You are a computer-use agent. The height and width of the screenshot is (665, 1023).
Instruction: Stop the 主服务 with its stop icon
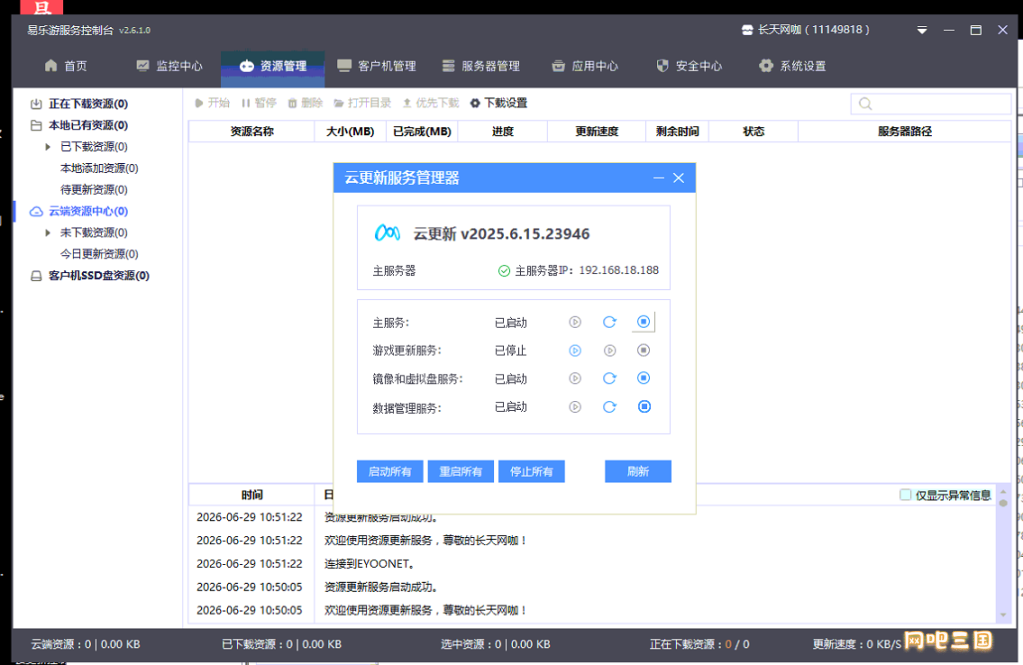click(643, 322)
